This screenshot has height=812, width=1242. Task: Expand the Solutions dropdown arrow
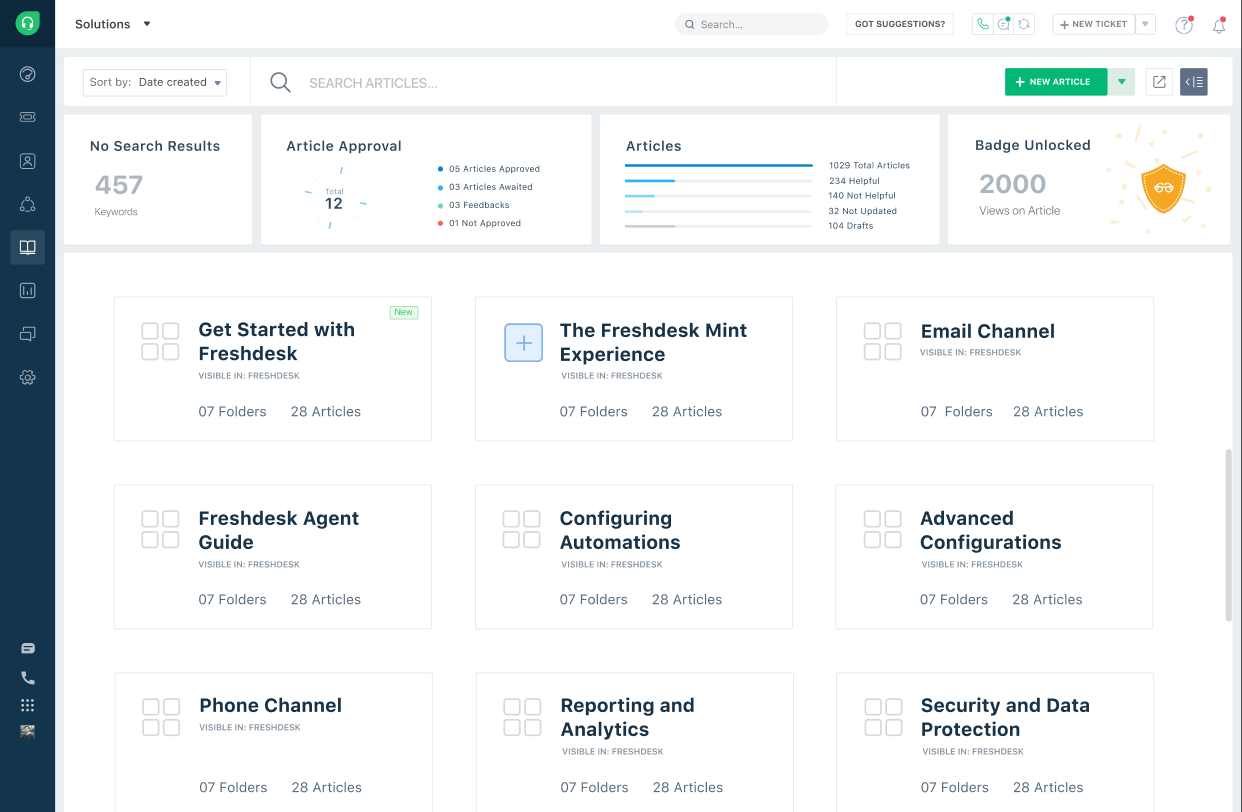[x=147, y=24]
